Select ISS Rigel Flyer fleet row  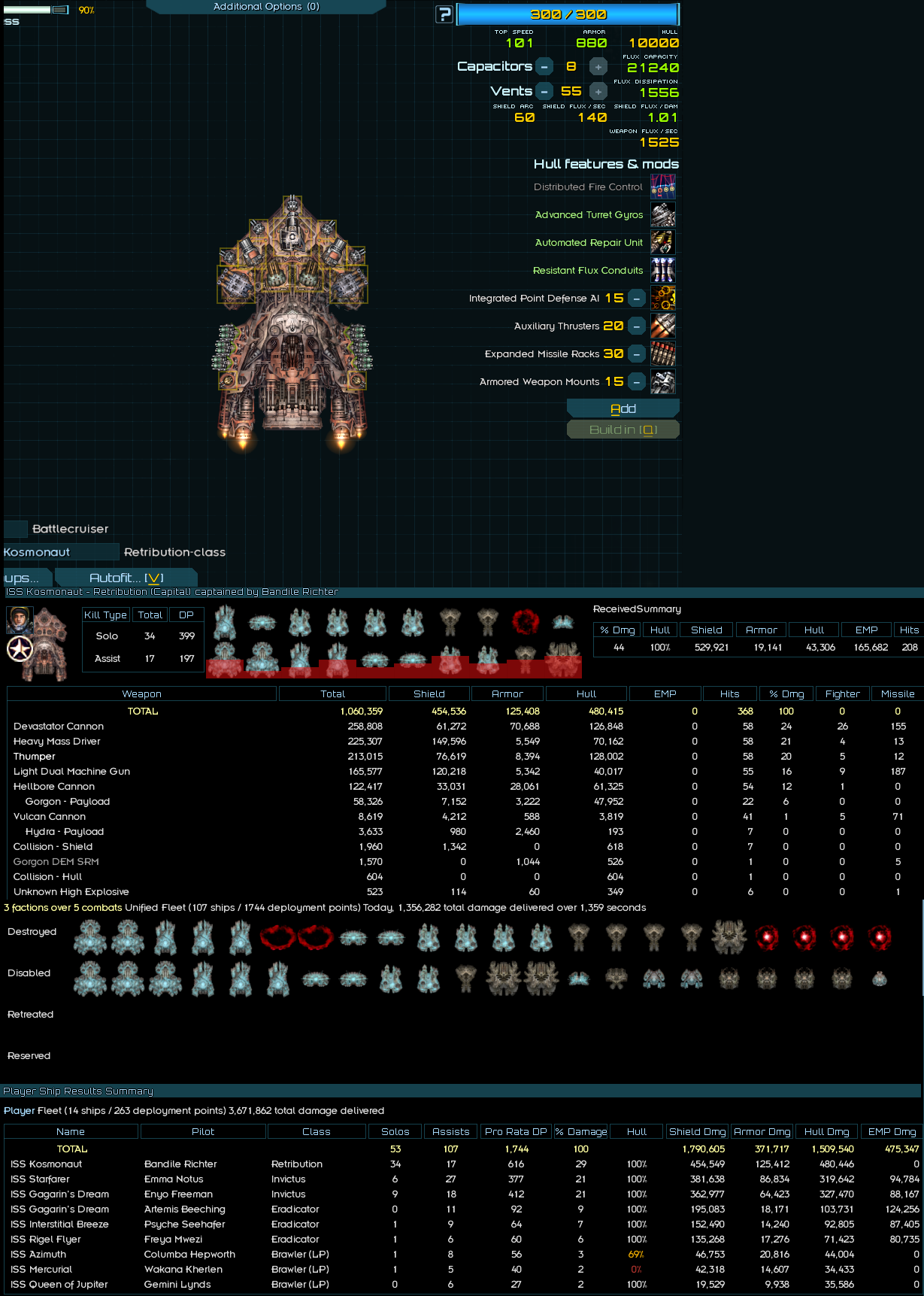point(465,1240)
